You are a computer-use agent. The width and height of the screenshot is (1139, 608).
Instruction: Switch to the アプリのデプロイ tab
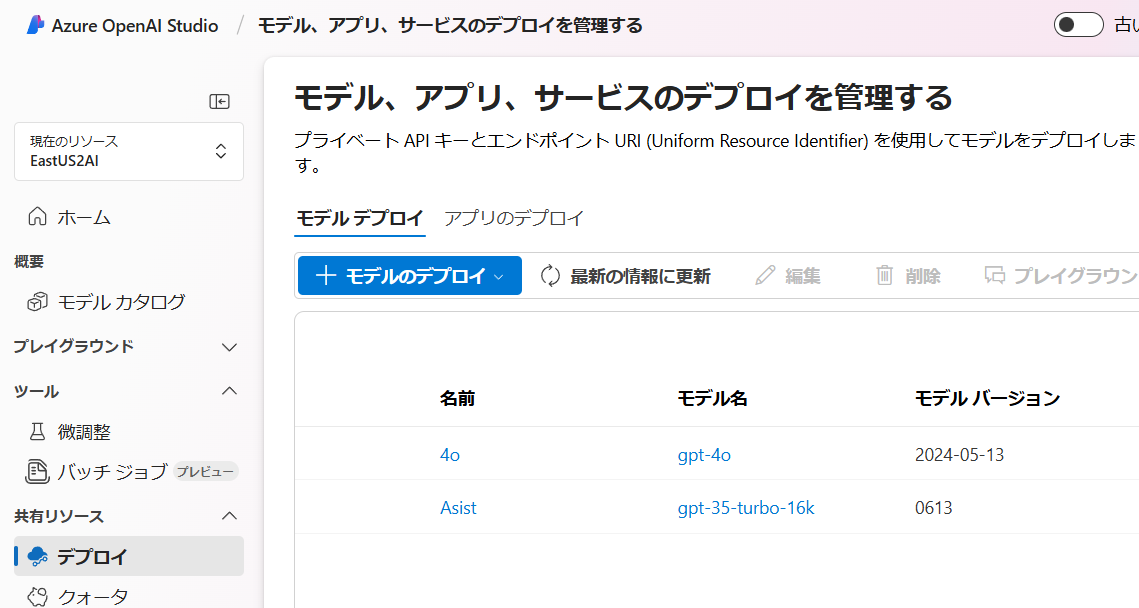514,218
